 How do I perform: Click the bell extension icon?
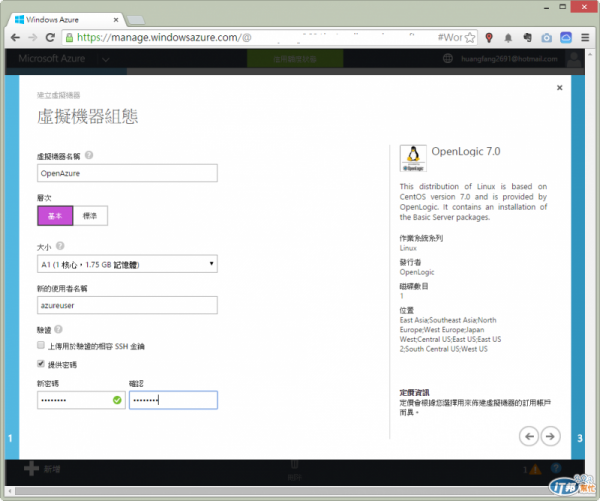point(508,38)
